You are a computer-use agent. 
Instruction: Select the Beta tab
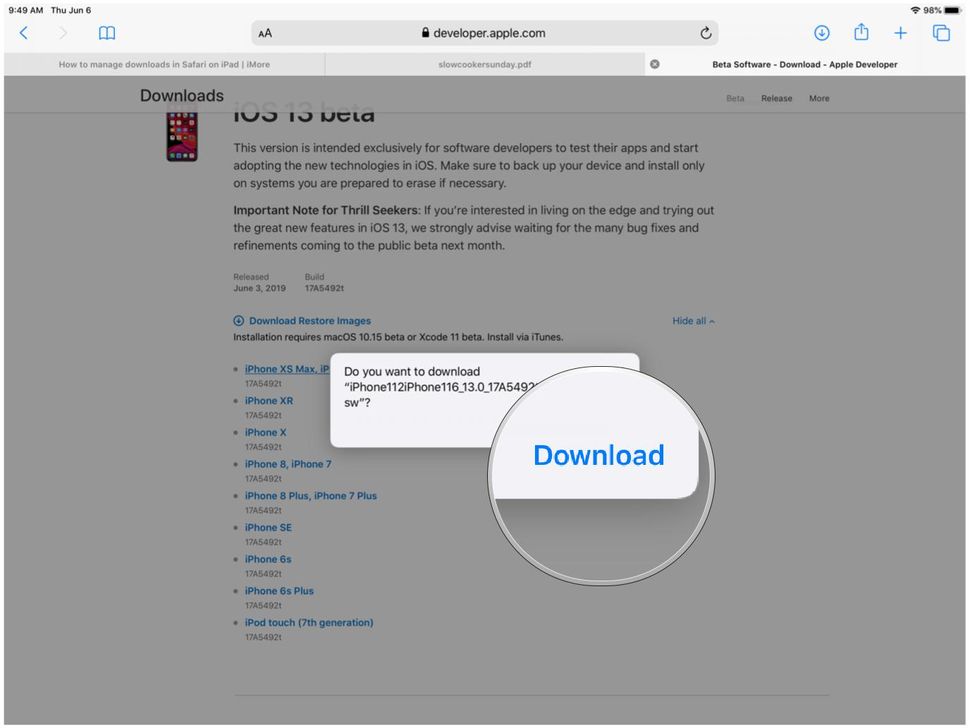tap(735, 97)
